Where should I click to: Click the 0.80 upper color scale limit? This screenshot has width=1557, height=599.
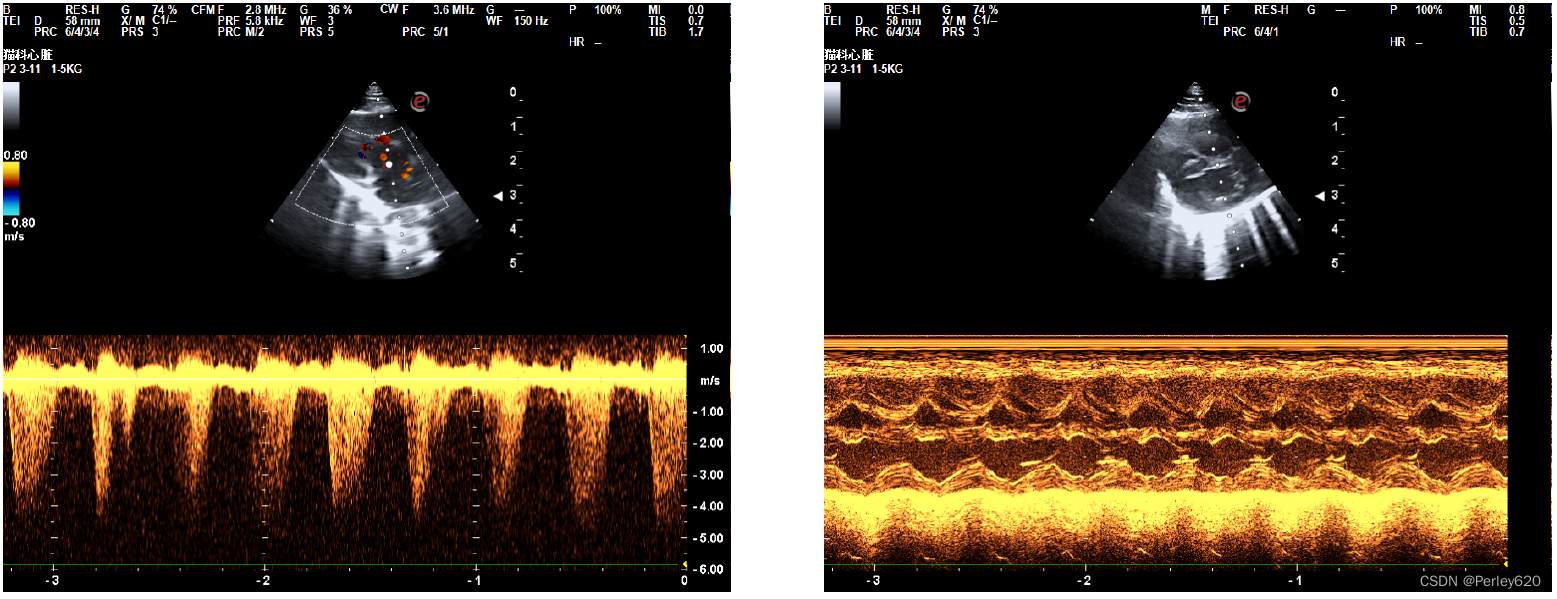[15, 156]
